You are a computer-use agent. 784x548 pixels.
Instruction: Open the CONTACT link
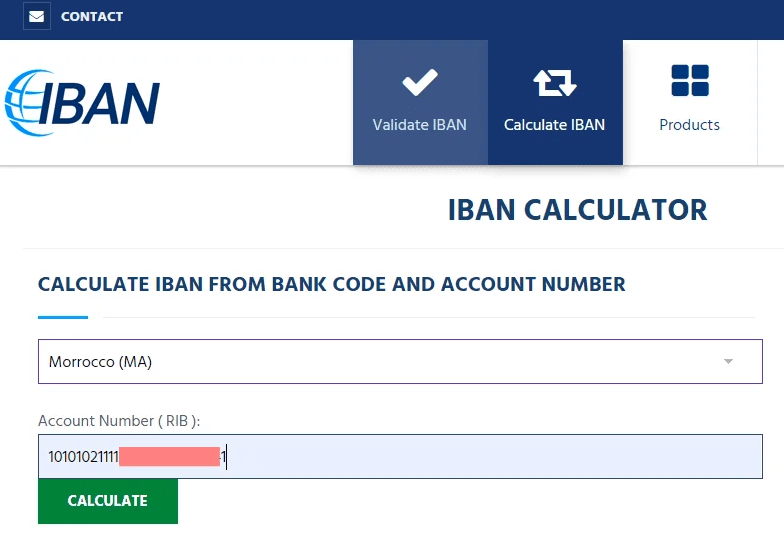click(92, 16)
